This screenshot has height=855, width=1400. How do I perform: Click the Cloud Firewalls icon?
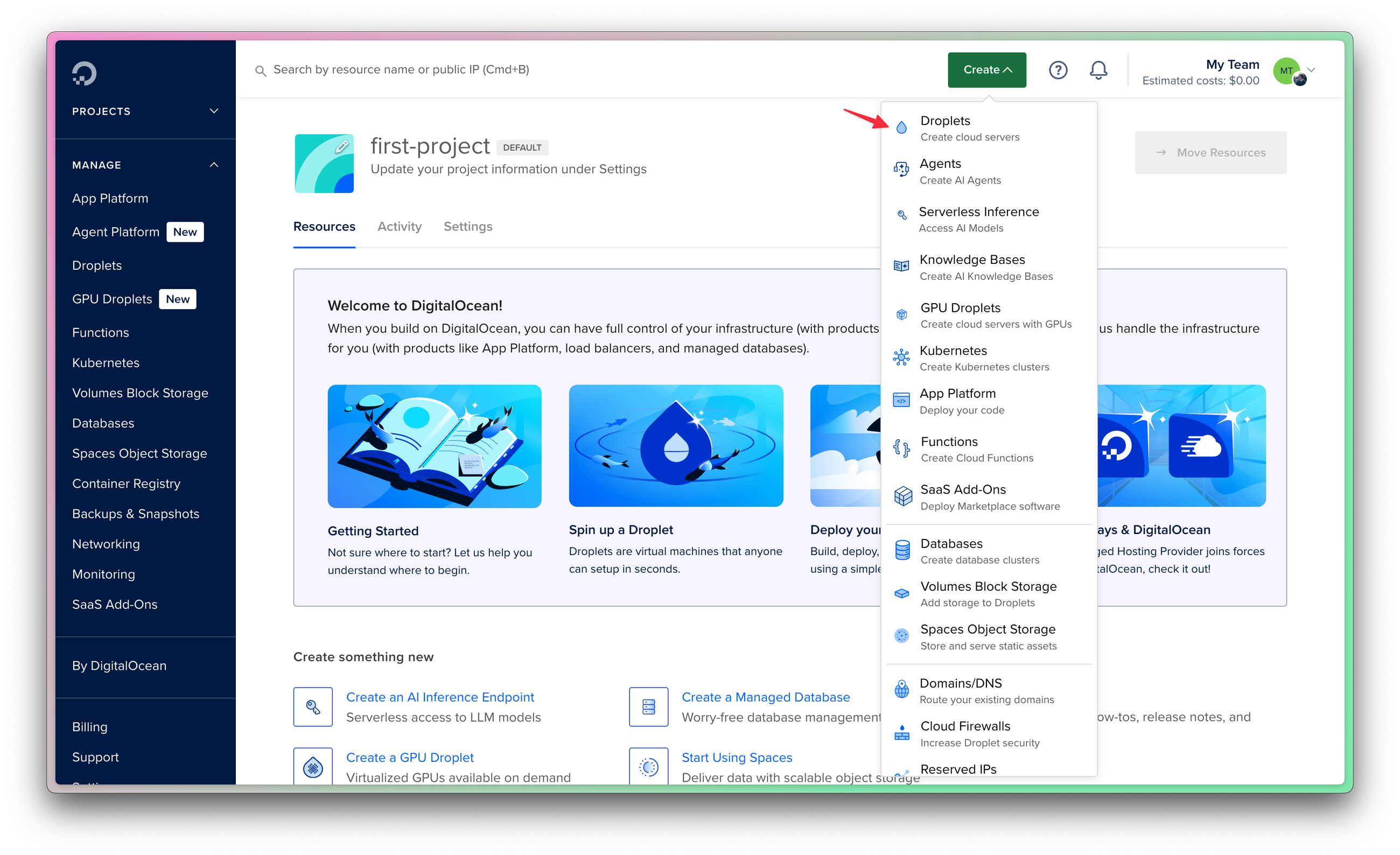(x=902, y=733)
